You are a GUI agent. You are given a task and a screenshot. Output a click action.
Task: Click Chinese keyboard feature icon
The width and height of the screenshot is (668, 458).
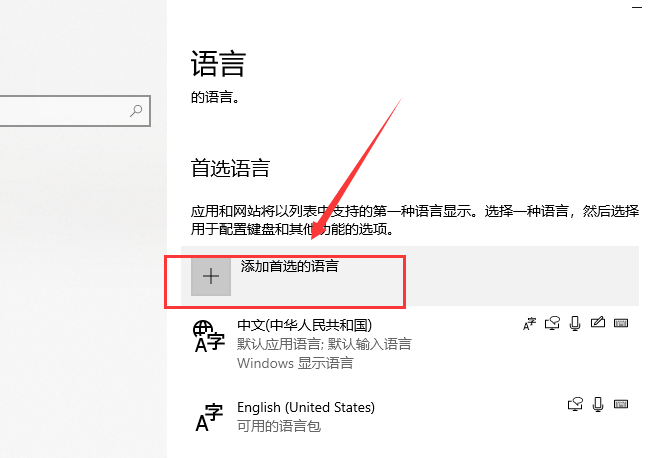pyautogui.click(x=621, y=323)
